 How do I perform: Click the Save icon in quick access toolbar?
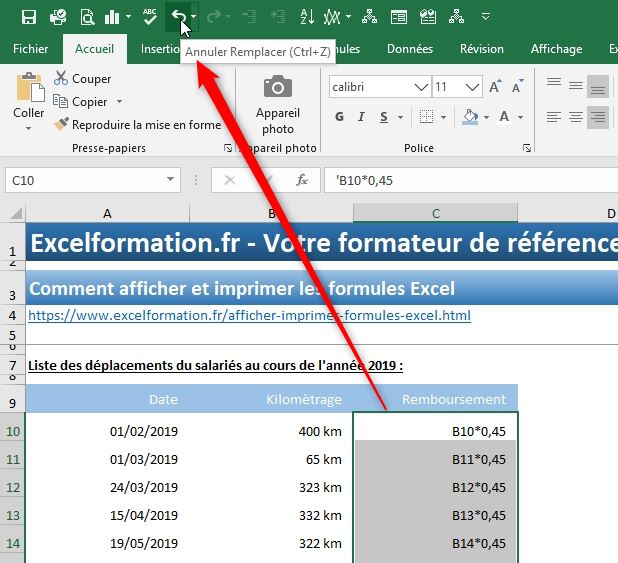(x=29, y=16)
